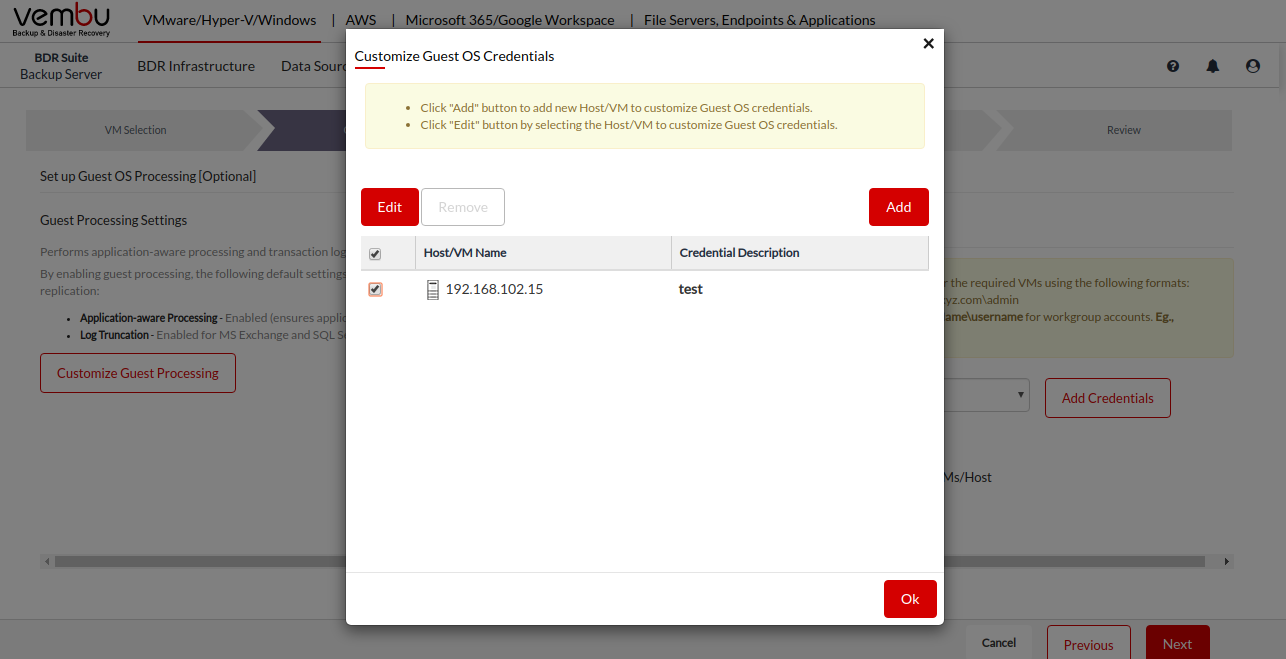Click the horizontal scrollbar left arrow
The image size is (1286, 659).
coord(47,562)
